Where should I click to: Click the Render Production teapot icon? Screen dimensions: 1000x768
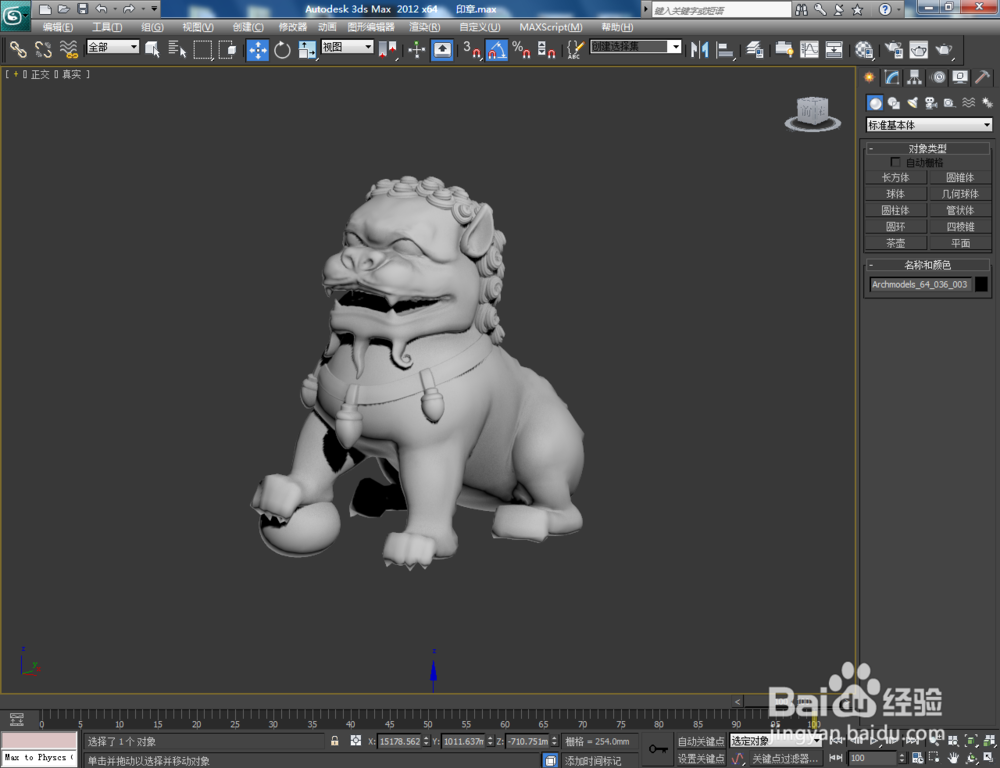(x=944, y=50)
